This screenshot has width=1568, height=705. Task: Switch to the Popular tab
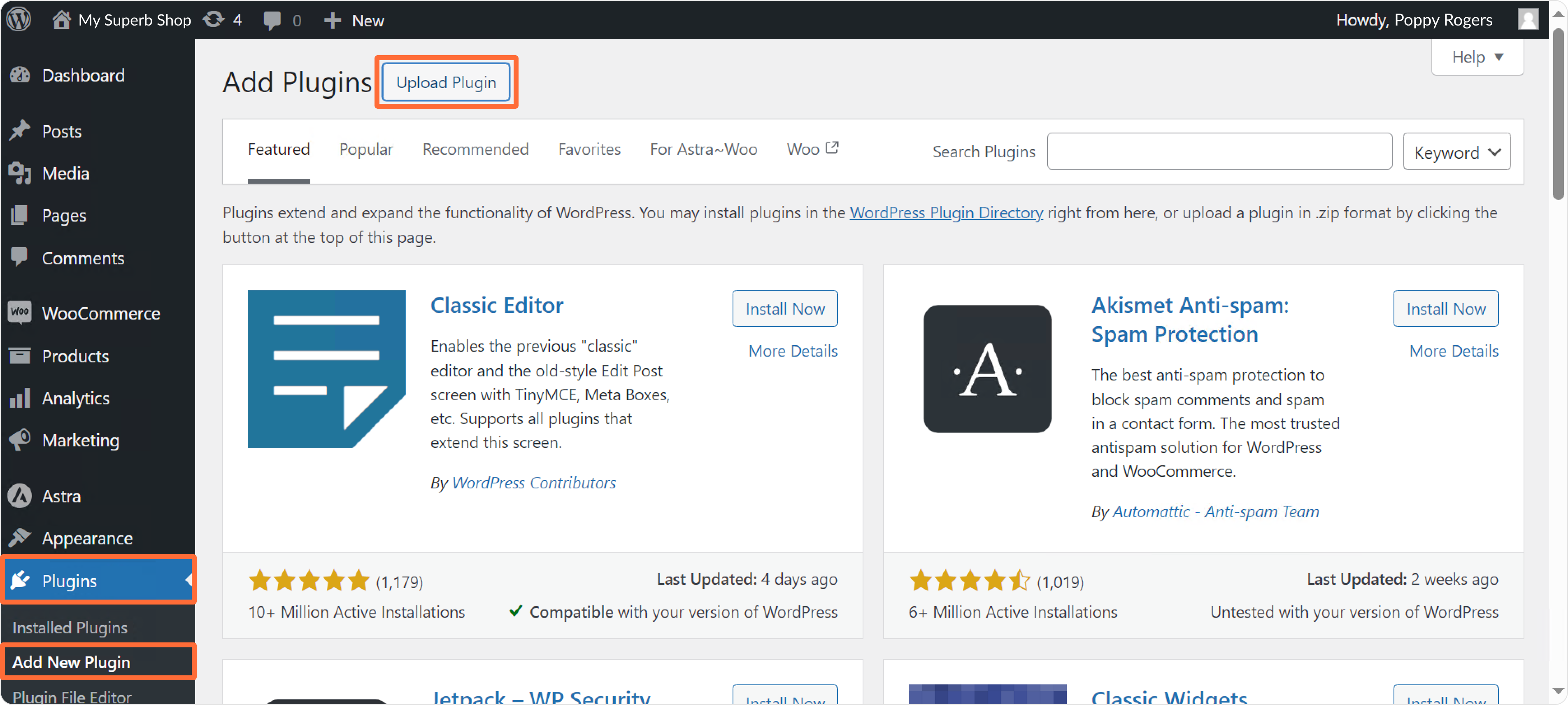coord(366,149)
